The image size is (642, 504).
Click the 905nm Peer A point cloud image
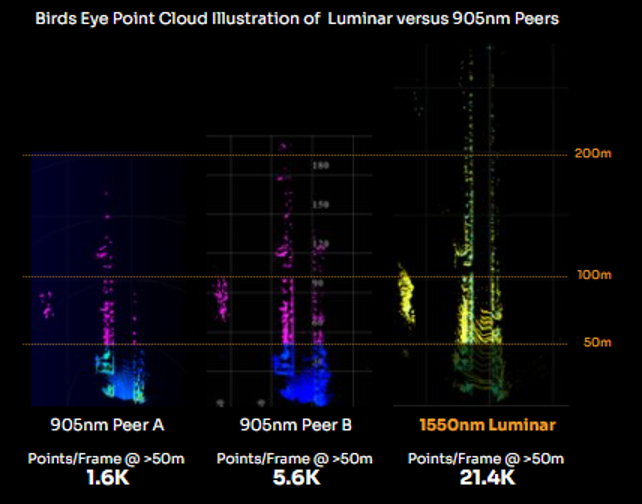(107, 280)
